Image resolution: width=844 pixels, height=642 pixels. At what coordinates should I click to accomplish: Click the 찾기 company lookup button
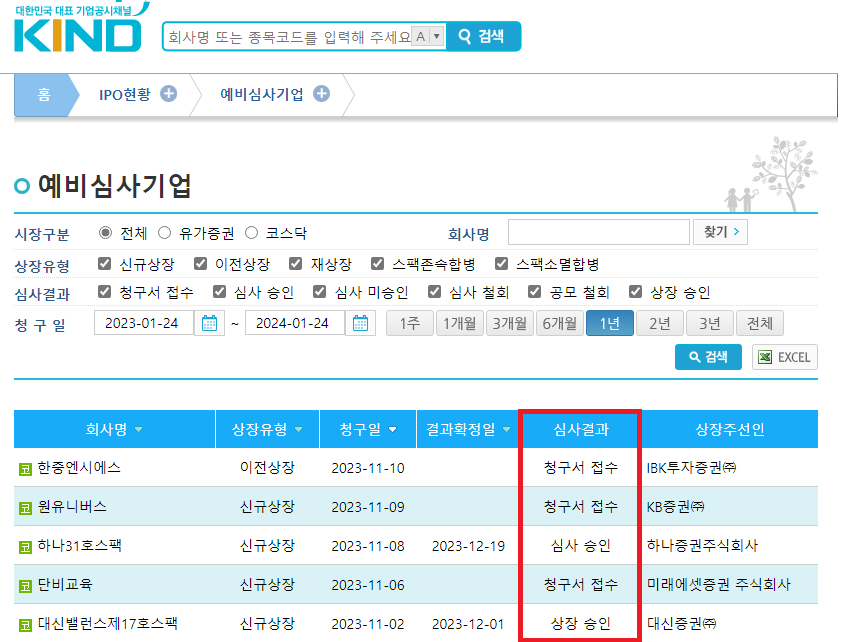tap(720, 232)
